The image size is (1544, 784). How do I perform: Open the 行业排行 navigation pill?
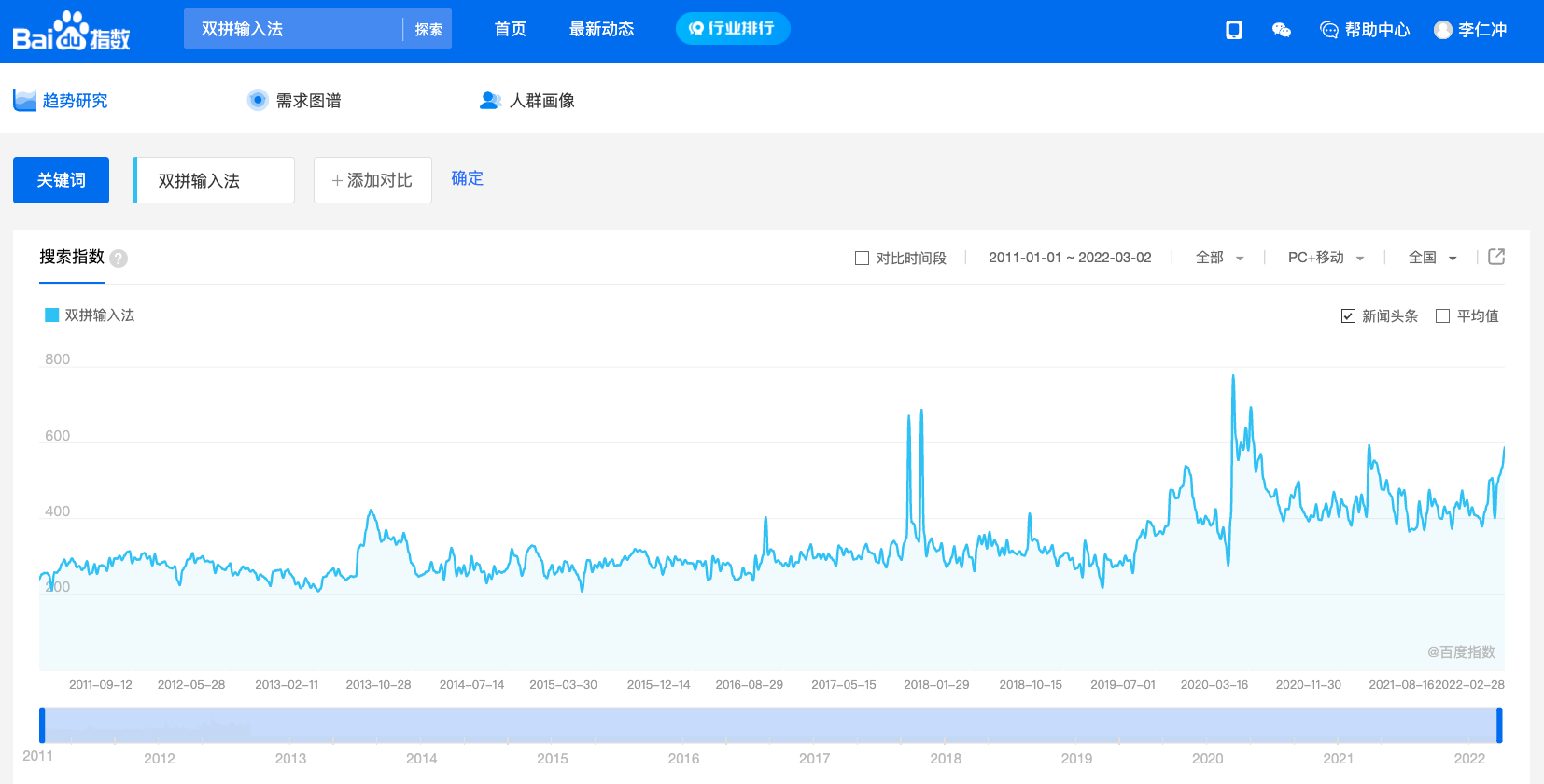(x=733, y=29)
